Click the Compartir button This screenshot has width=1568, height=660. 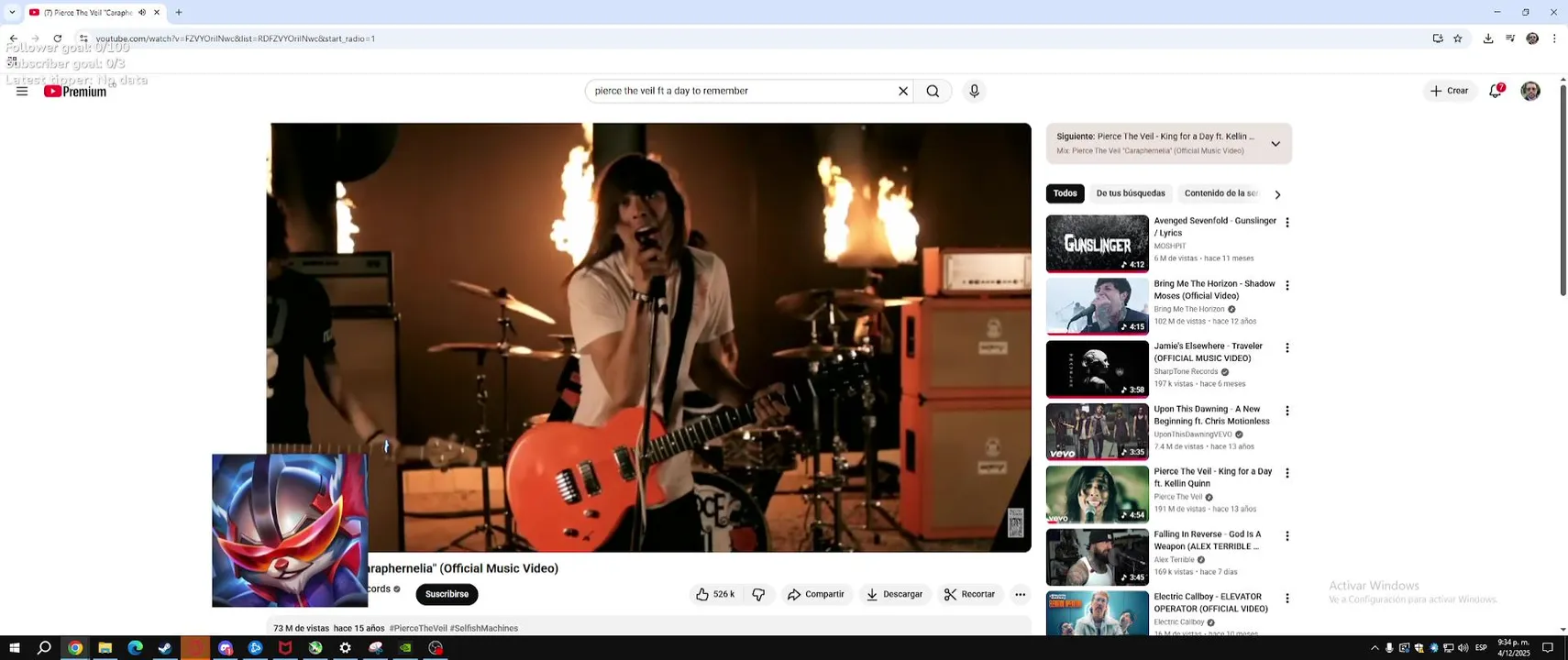tap(815, 594)
